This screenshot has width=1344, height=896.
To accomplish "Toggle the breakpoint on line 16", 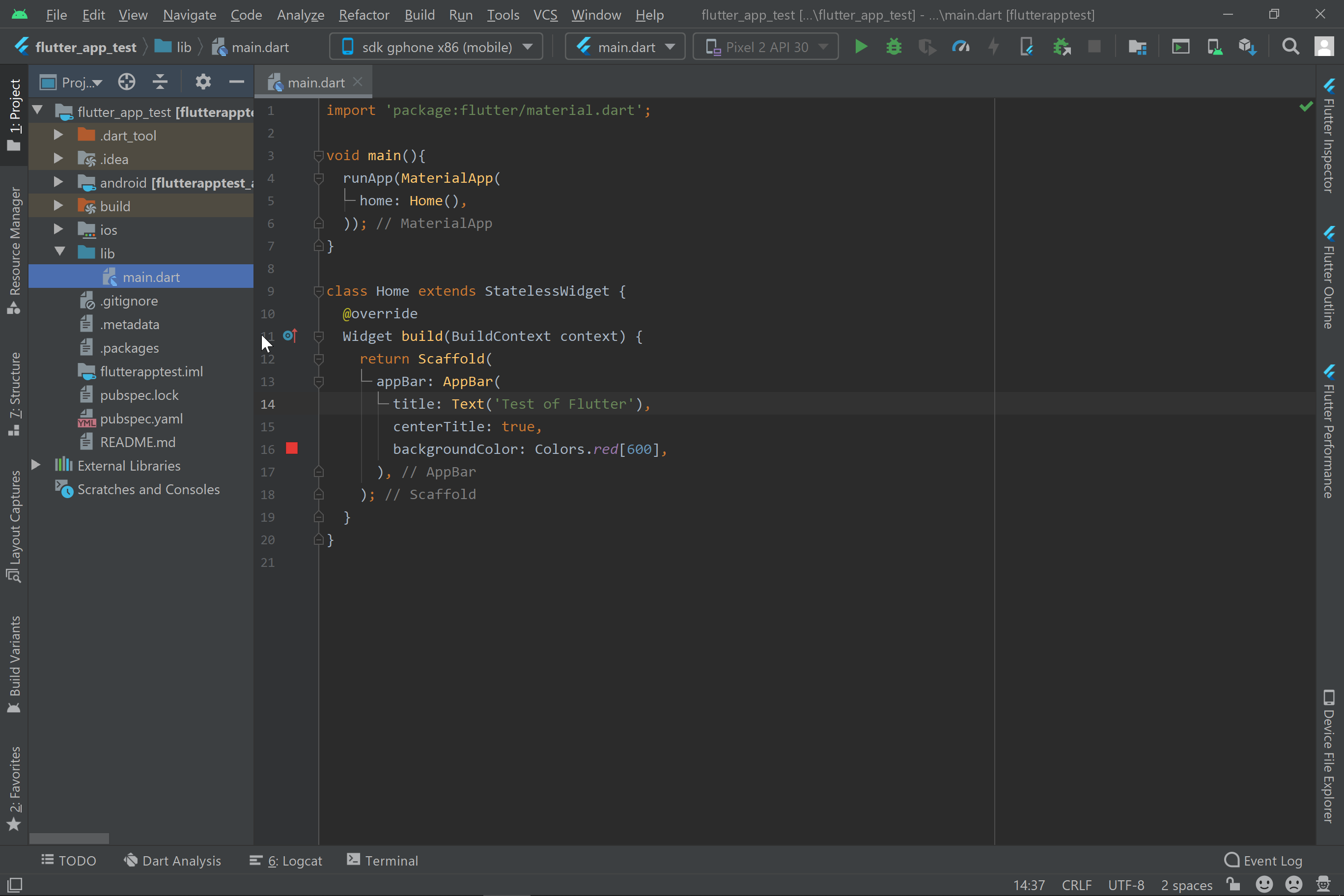I will click(292, 448).
